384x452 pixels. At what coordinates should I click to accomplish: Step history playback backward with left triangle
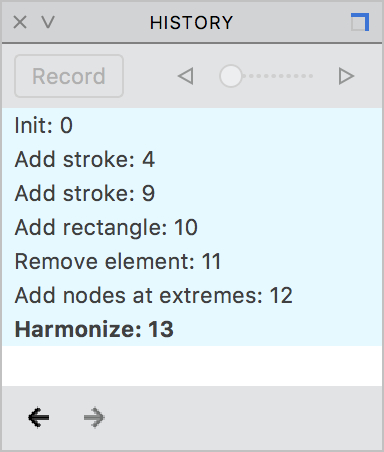(185, 76)
